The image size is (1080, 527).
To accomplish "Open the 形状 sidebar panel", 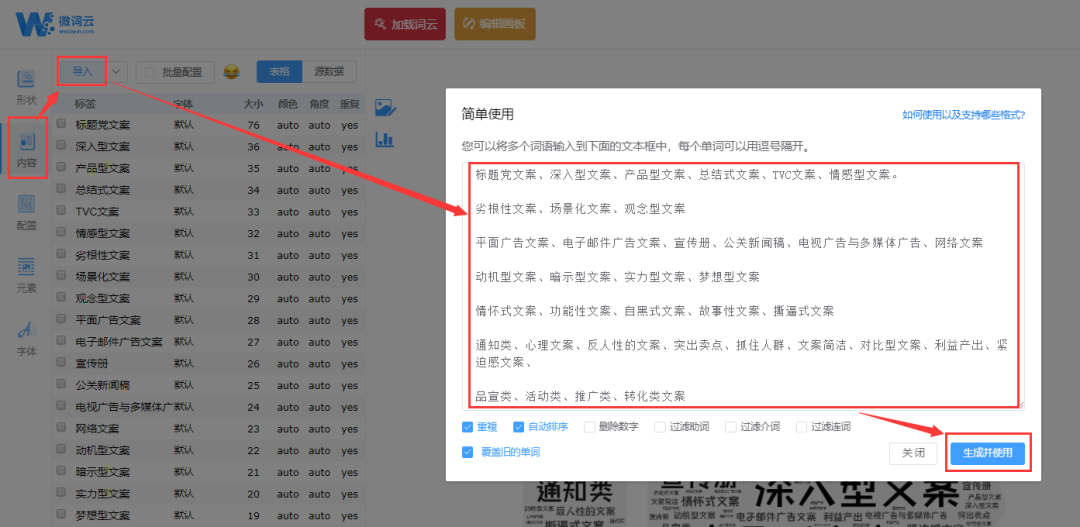I will point(26,87).
